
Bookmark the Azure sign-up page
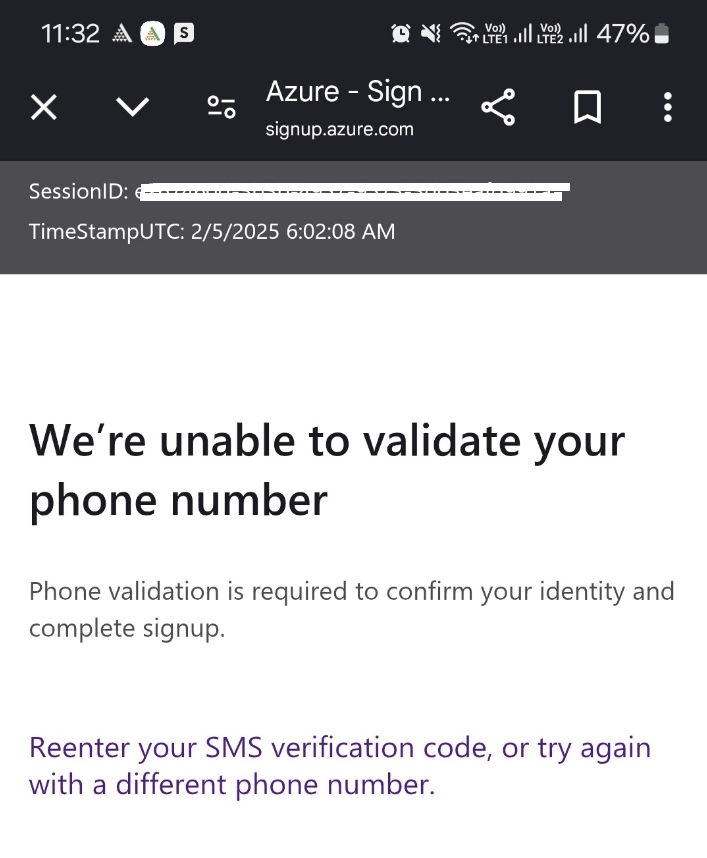pos(587,107)
